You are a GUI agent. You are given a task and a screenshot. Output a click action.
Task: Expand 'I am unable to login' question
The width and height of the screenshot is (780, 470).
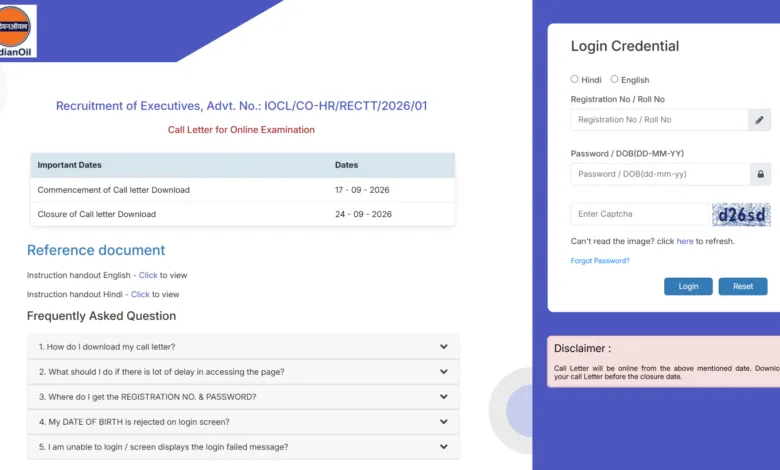click(243, 447)
